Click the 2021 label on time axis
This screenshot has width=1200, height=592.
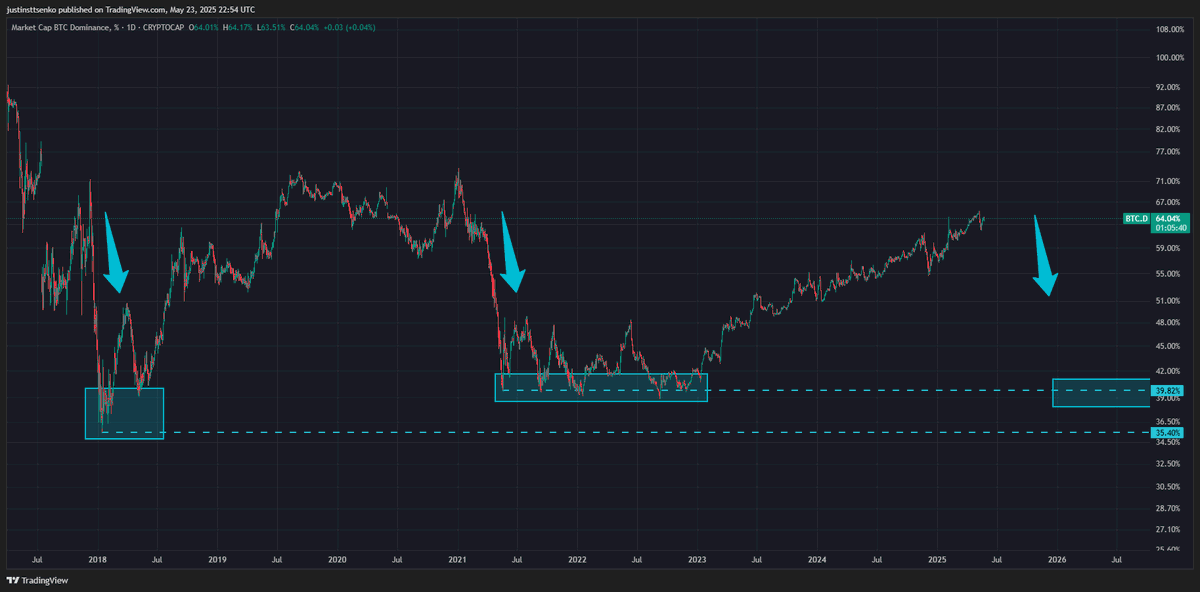click(457, 560)
